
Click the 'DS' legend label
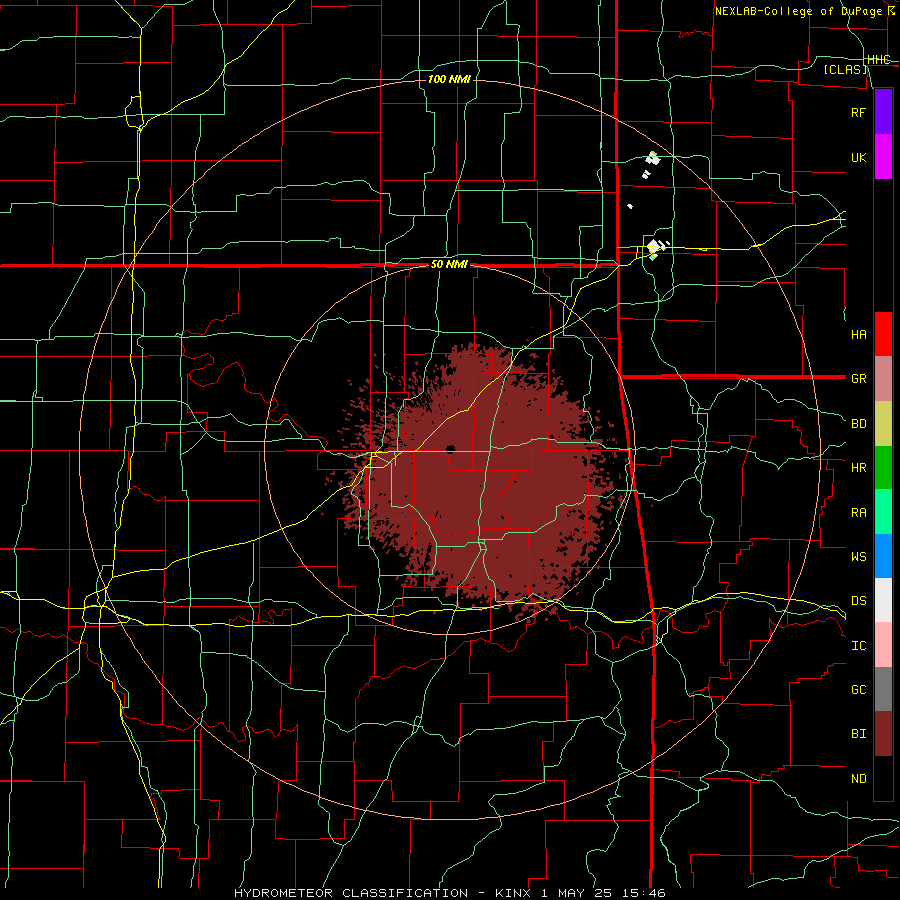859,600
